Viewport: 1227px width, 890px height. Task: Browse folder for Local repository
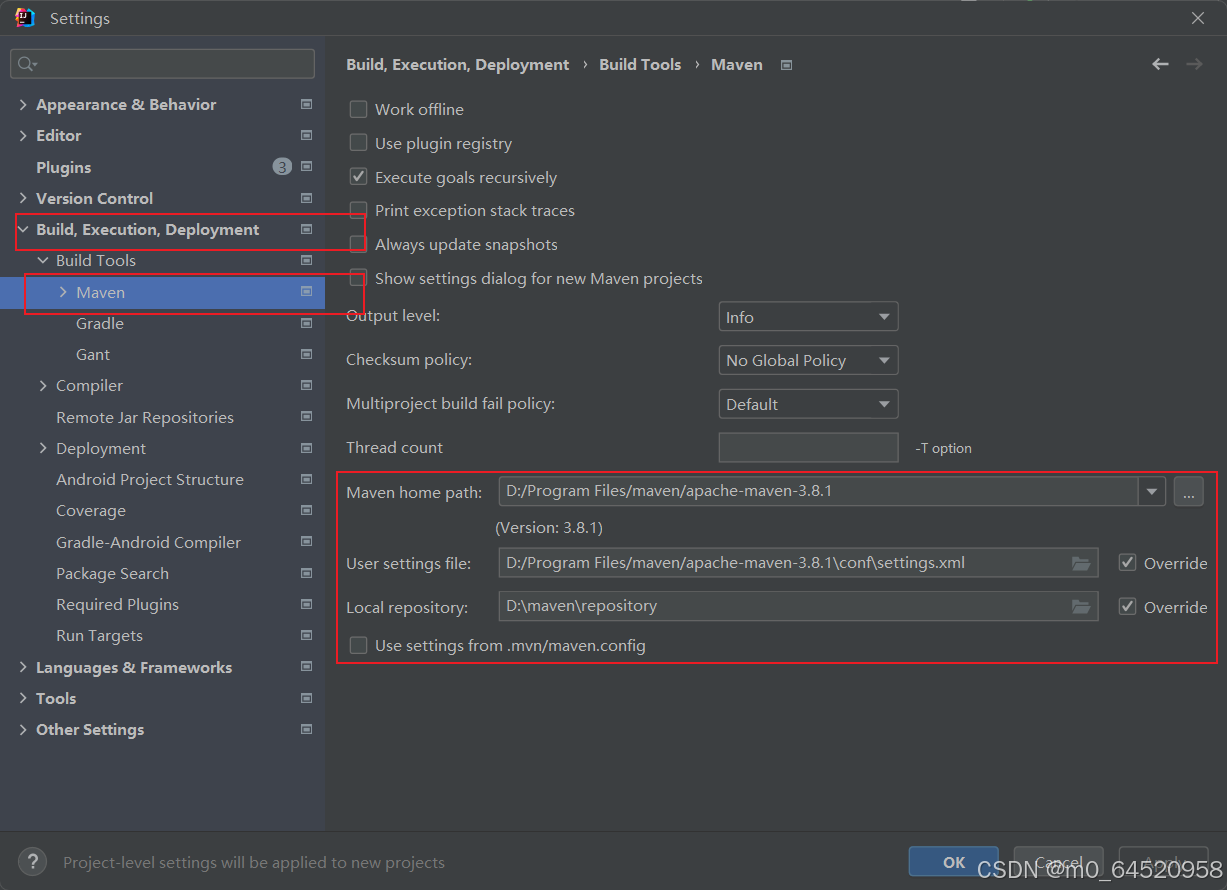pos(1081,606)
